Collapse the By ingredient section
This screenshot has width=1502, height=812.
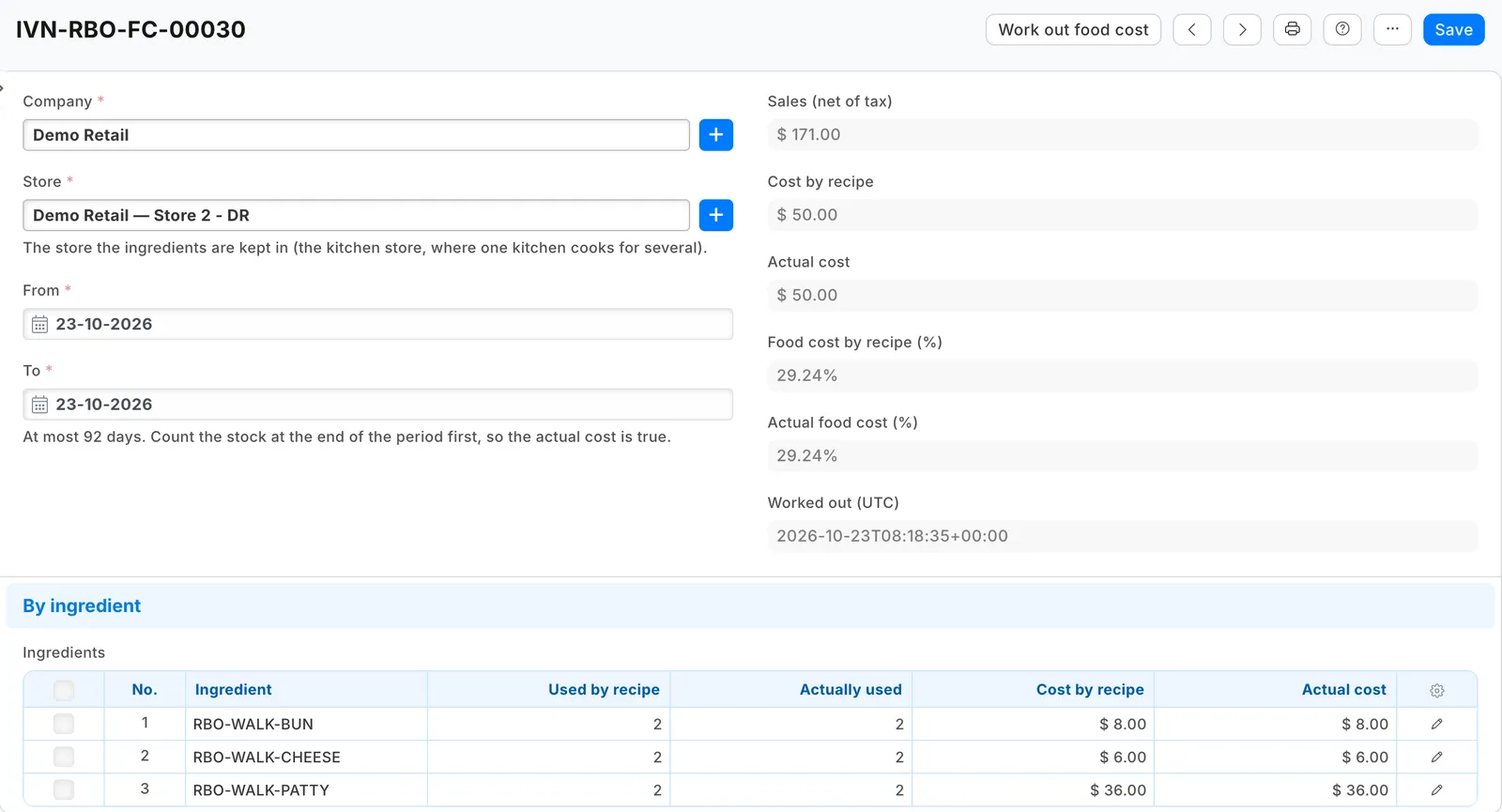[x=751, y=606]
